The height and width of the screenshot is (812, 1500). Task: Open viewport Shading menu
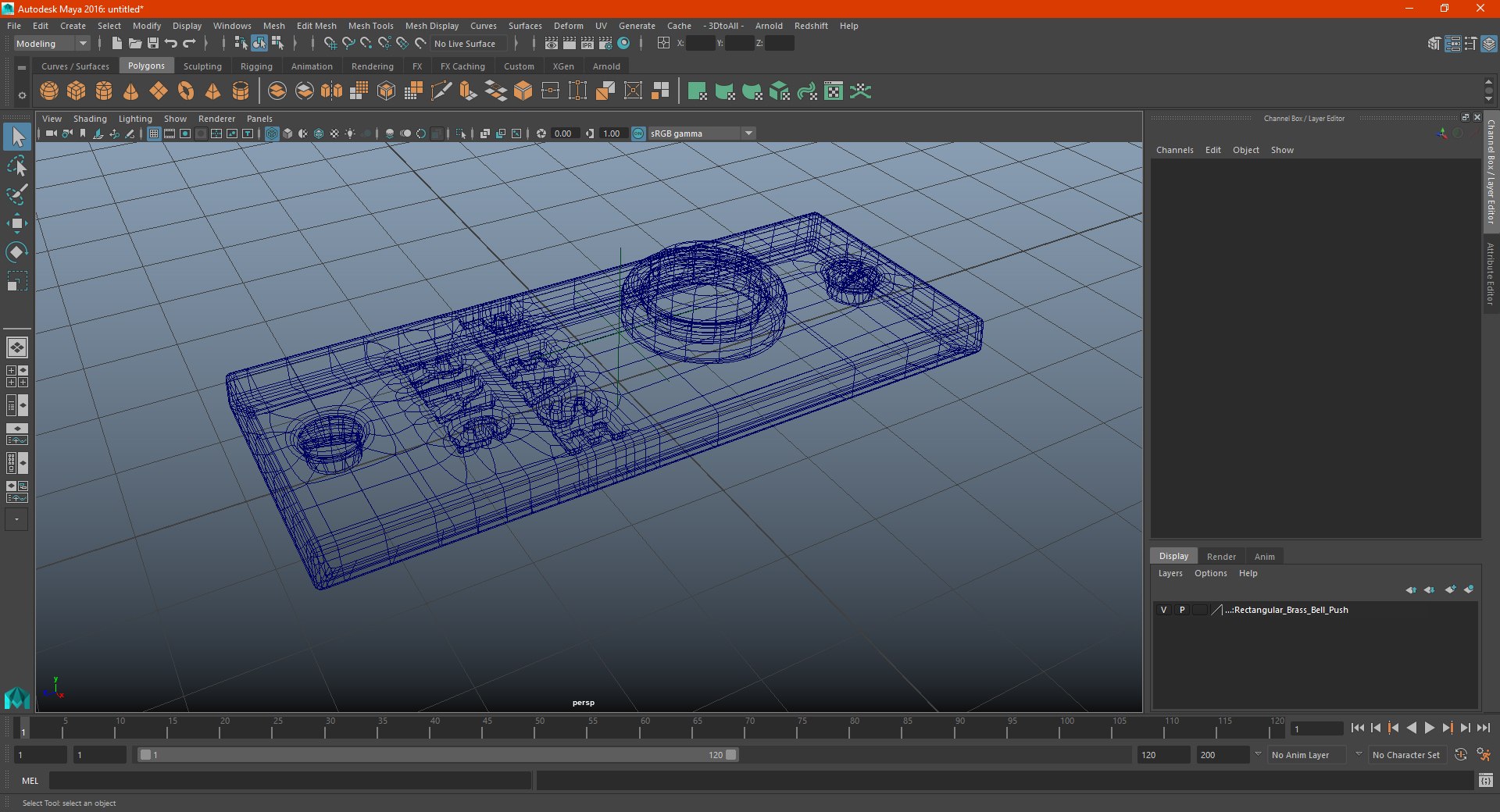(x=90, y=119)
